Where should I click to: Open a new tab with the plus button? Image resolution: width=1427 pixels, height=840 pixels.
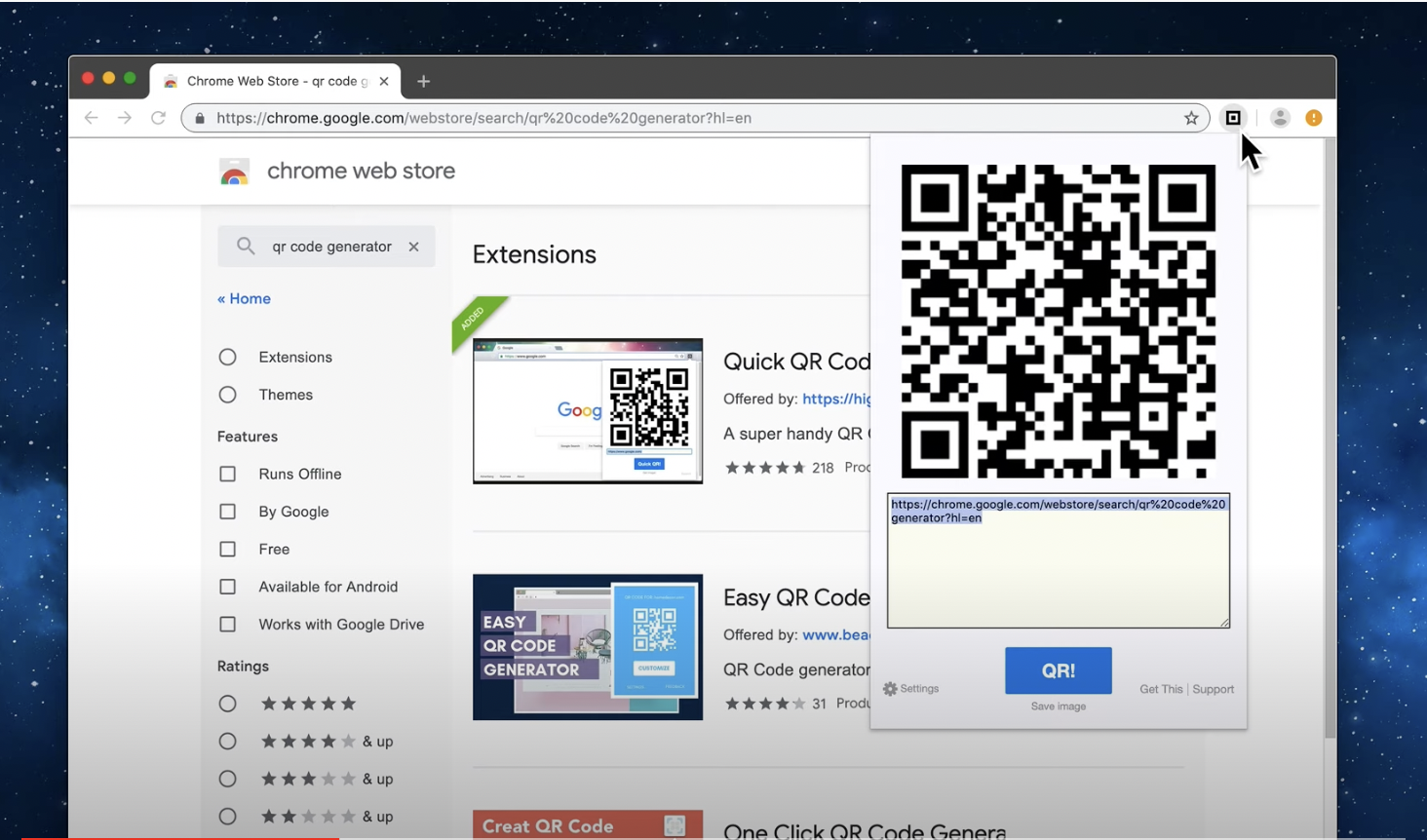coord(423,82)
